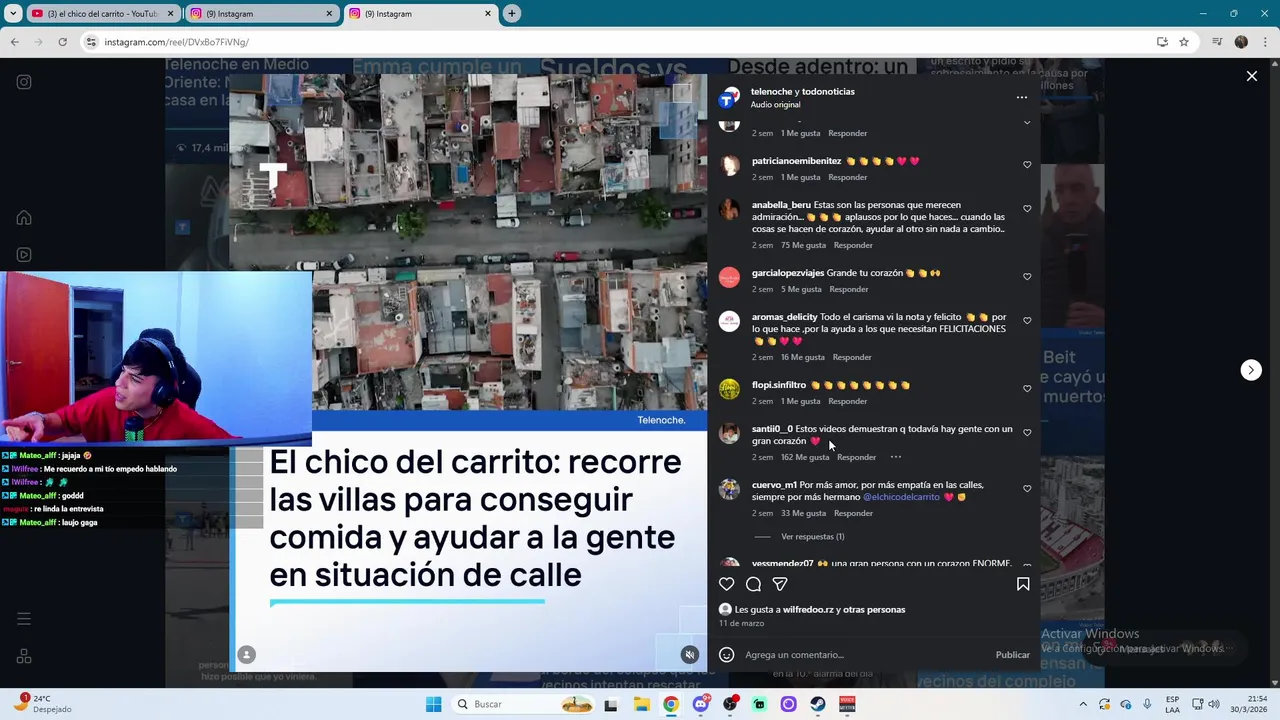
Task: Click Responder on anabella_beru's comment
Action: pyautogui.click(x=853, y=245)
